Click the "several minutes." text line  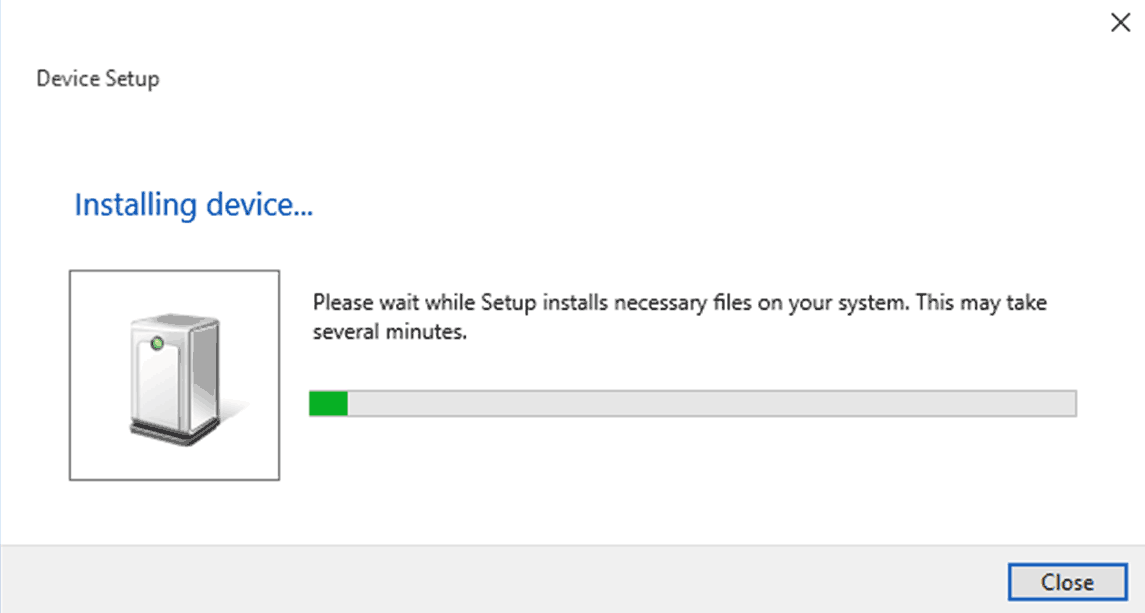tap(390, 332)
